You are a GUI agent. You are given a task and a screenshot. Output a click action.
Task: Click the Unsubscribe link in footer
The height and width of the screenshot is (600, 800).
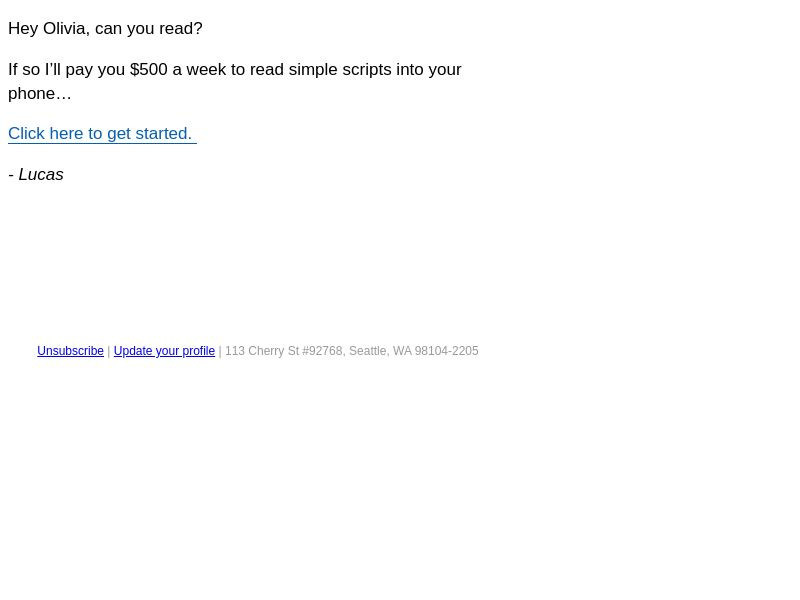coord(70,351)
